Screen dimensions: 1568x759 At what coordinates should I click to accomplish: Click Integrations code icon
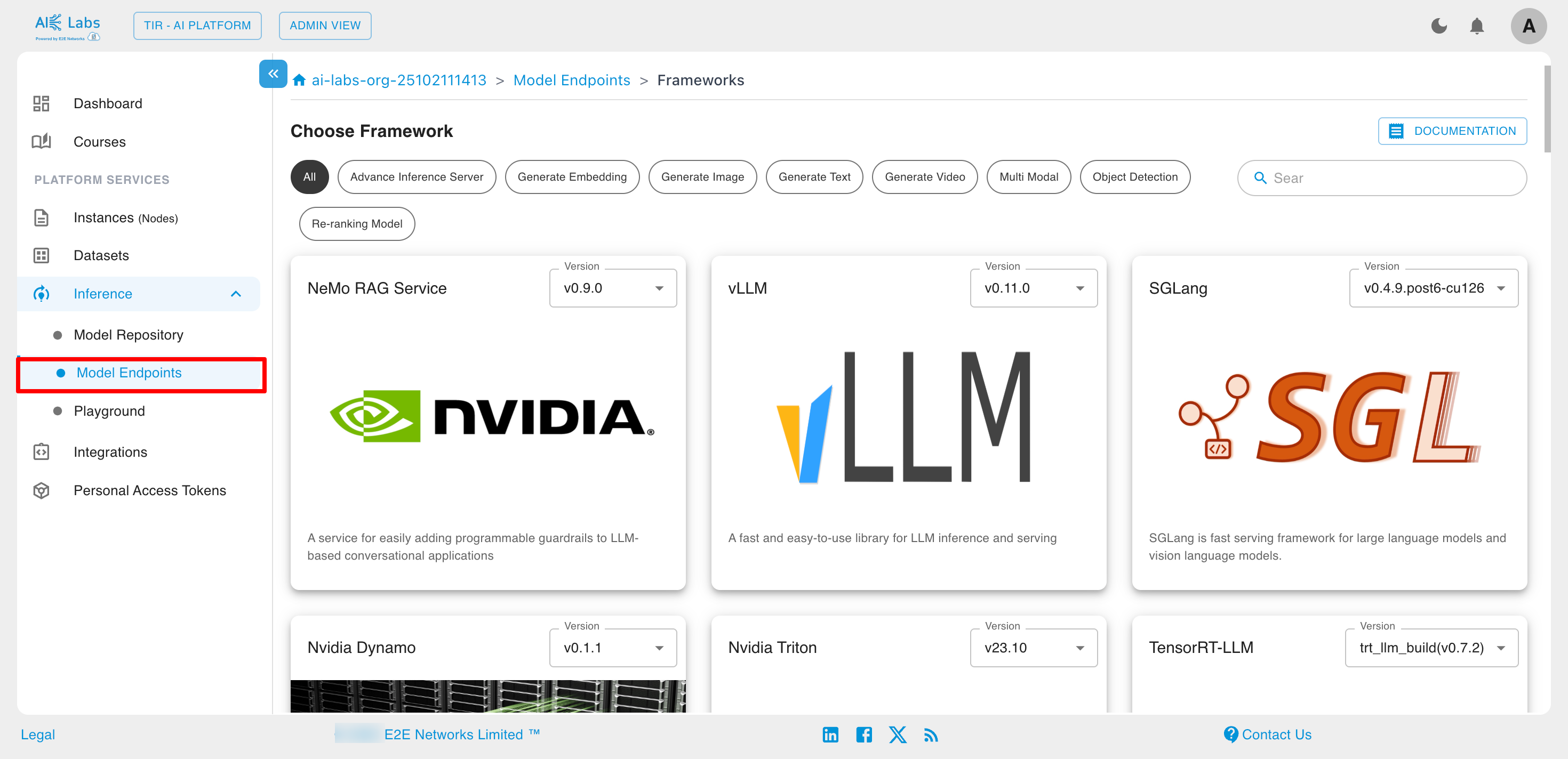click(41, 452)
